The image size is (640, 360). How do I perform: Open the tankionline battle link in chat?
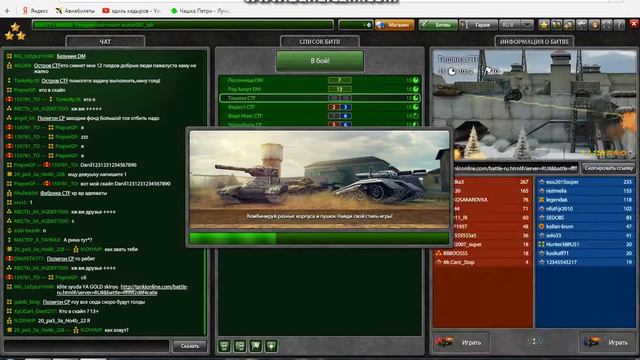tap(122, 290)
